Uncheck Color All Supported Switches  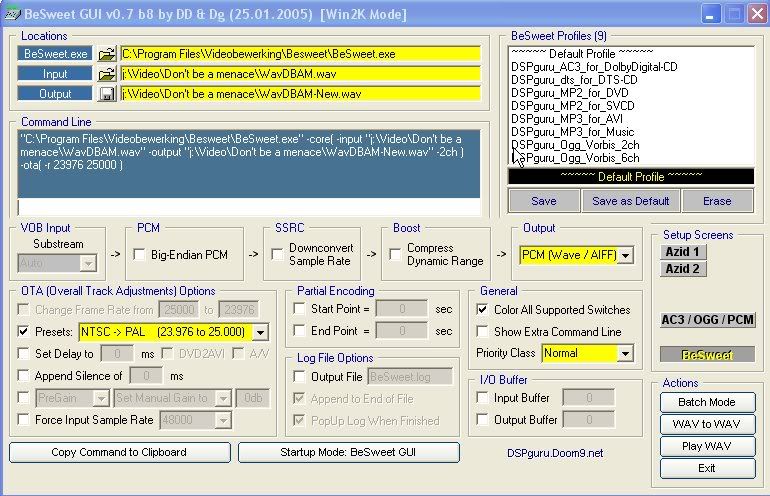point(482,309)
